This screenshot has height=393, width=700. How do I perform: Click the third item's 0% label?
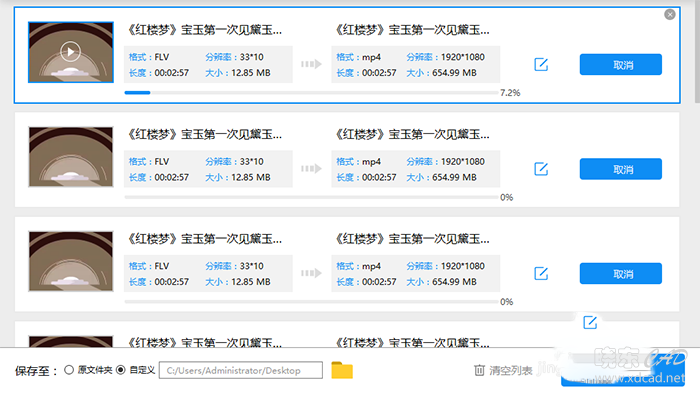click(x=507, y=301)
